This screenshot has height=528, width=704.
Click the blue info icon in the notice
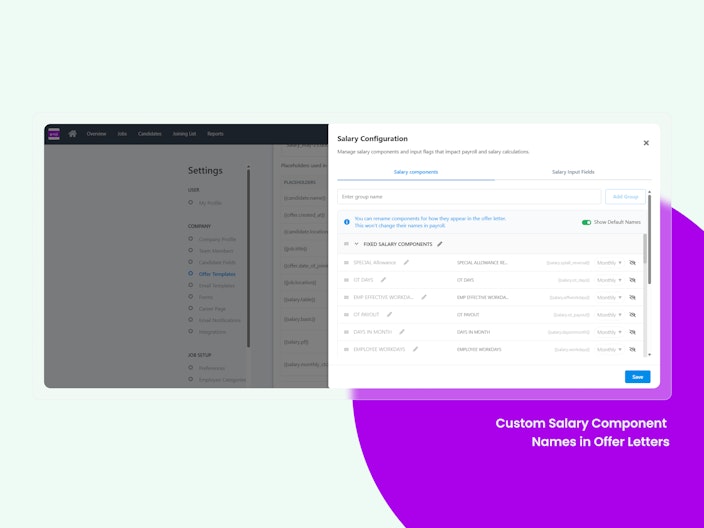point(347,222)
